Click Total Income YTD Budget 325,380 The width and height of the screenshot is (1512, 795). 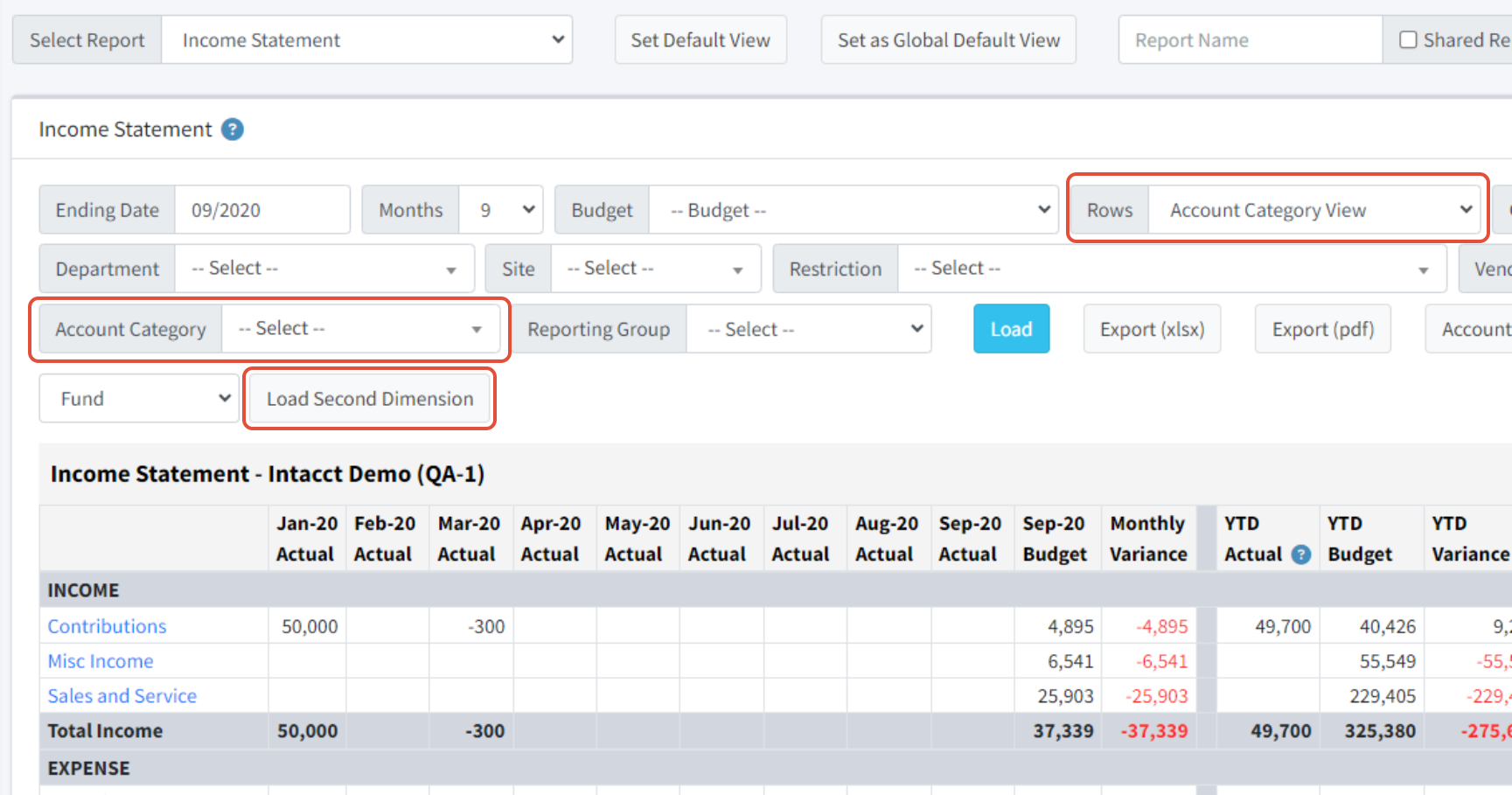click(1380, 731)
